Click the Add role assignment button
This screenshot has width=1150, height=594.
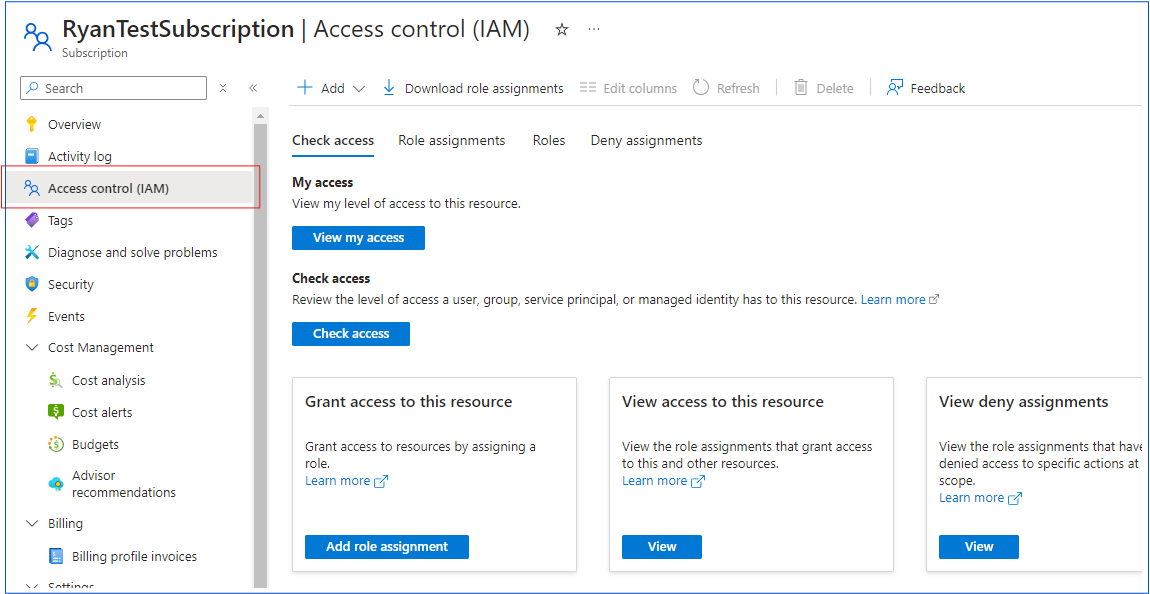(x=387, y=546)
